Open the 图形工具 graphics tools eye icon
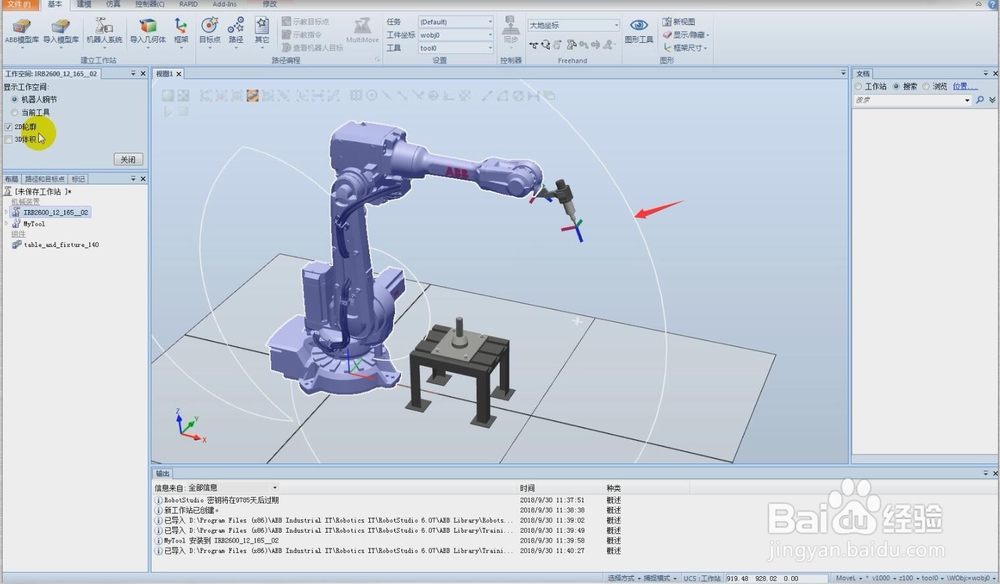The width and height of the screenshot is (1000, 584). pyautogui.click(x=638, y=31)
